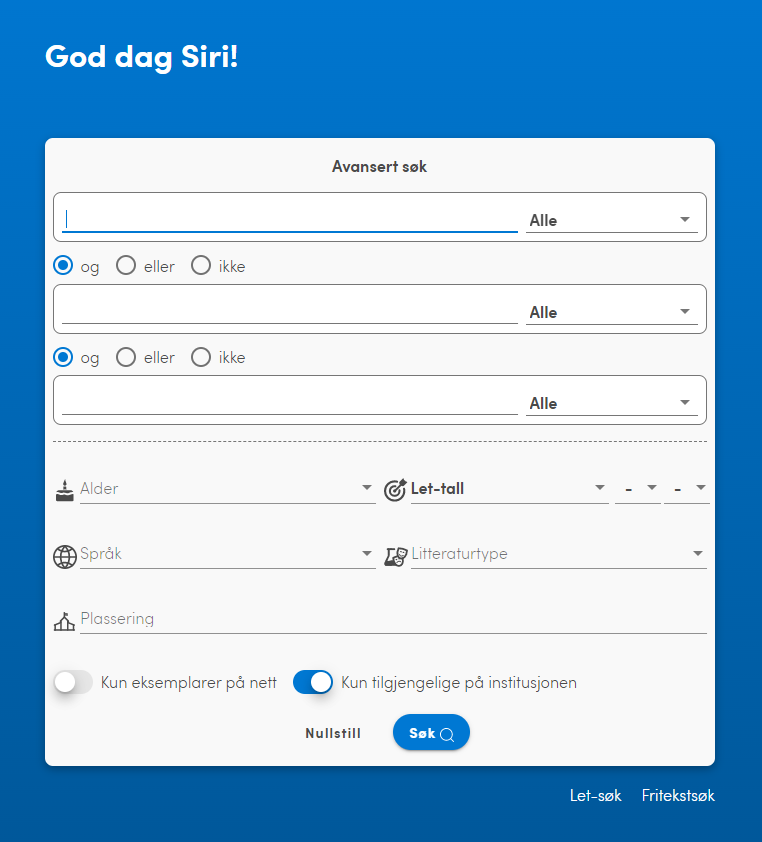Expand the Språk dropdown

coord(228,554)
